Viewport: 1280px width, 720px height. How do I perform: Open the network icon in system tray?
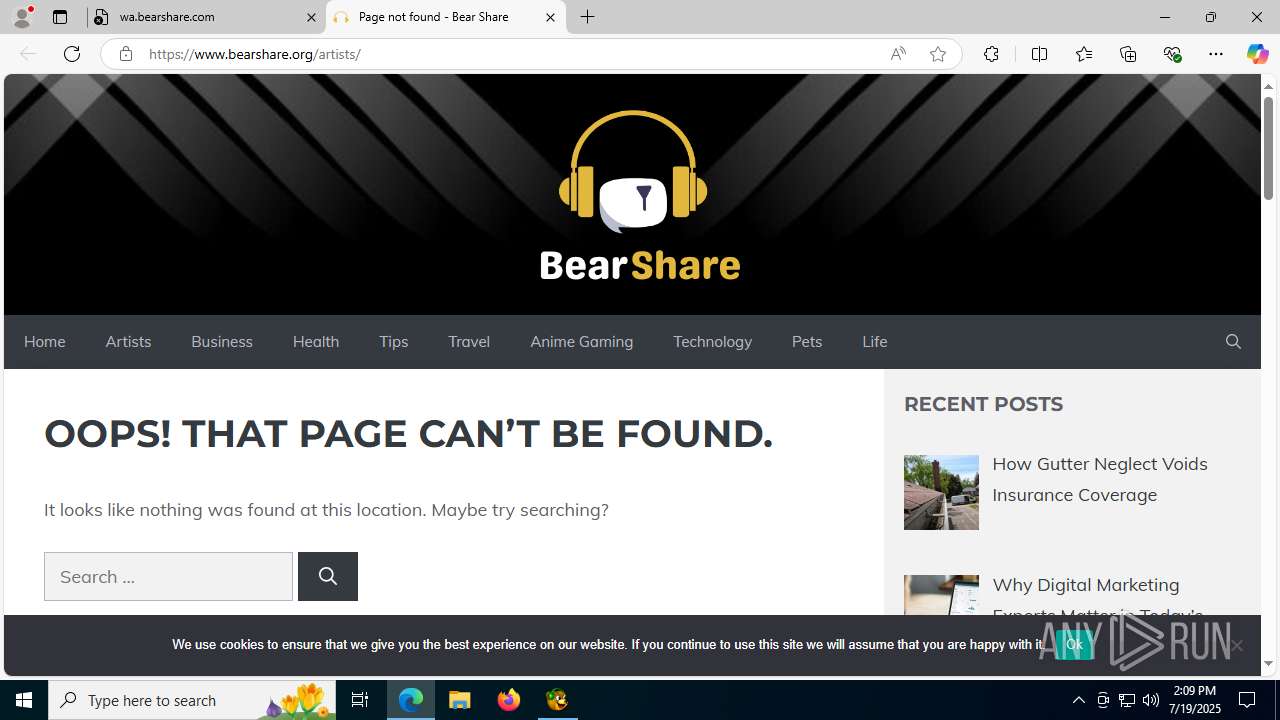1127,700
